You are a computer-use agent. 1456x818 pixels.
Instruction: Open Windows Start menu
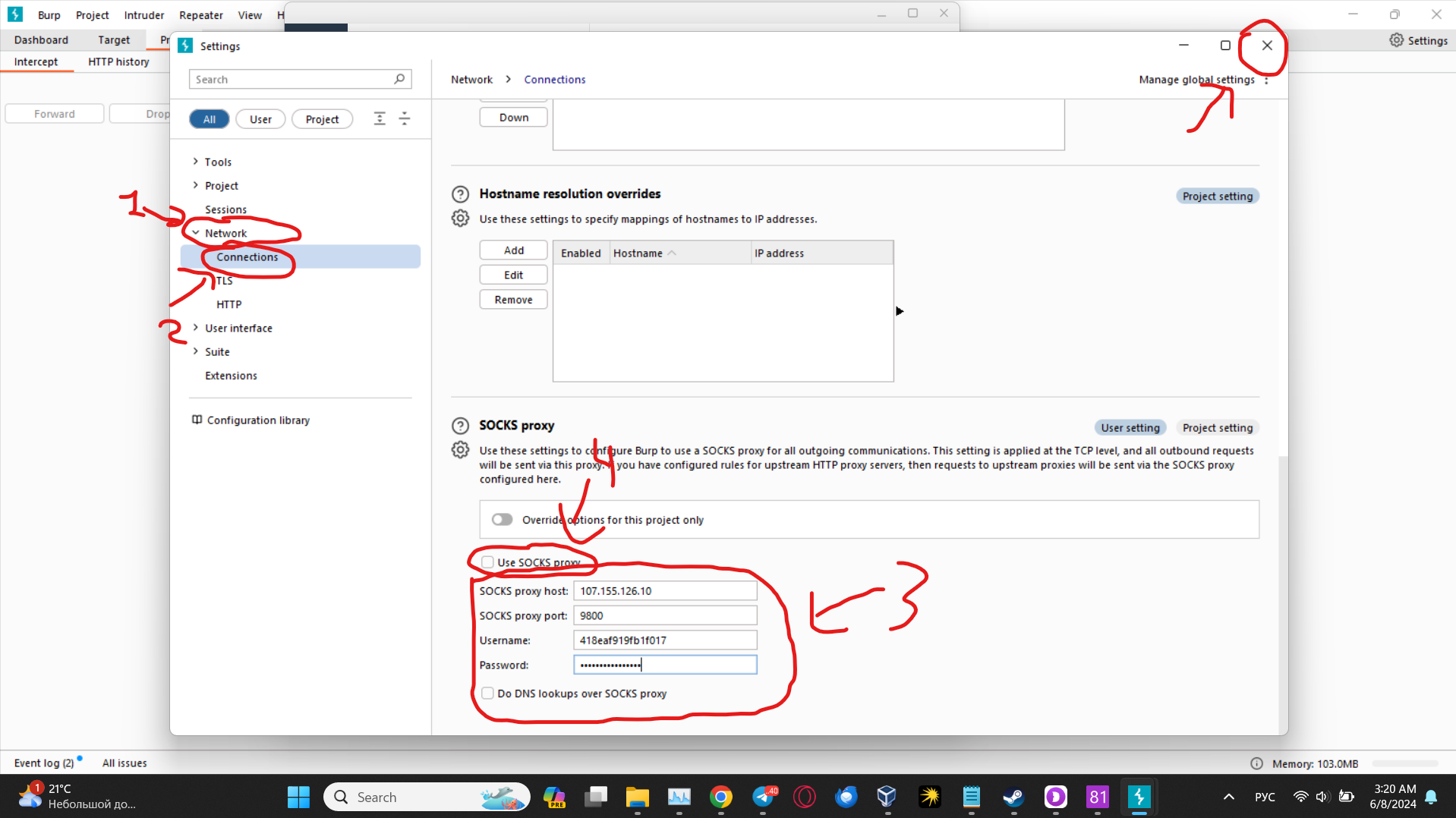pos(298,797)
